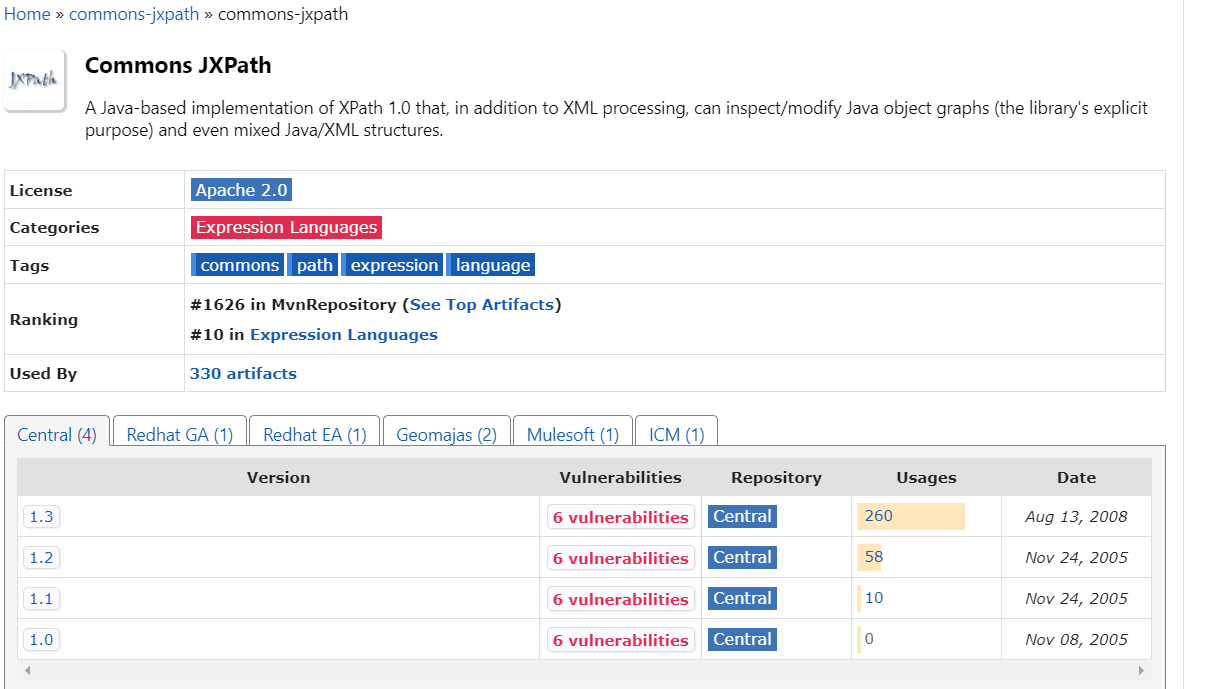Switch to the Redhat GA tab

point(179,433)
